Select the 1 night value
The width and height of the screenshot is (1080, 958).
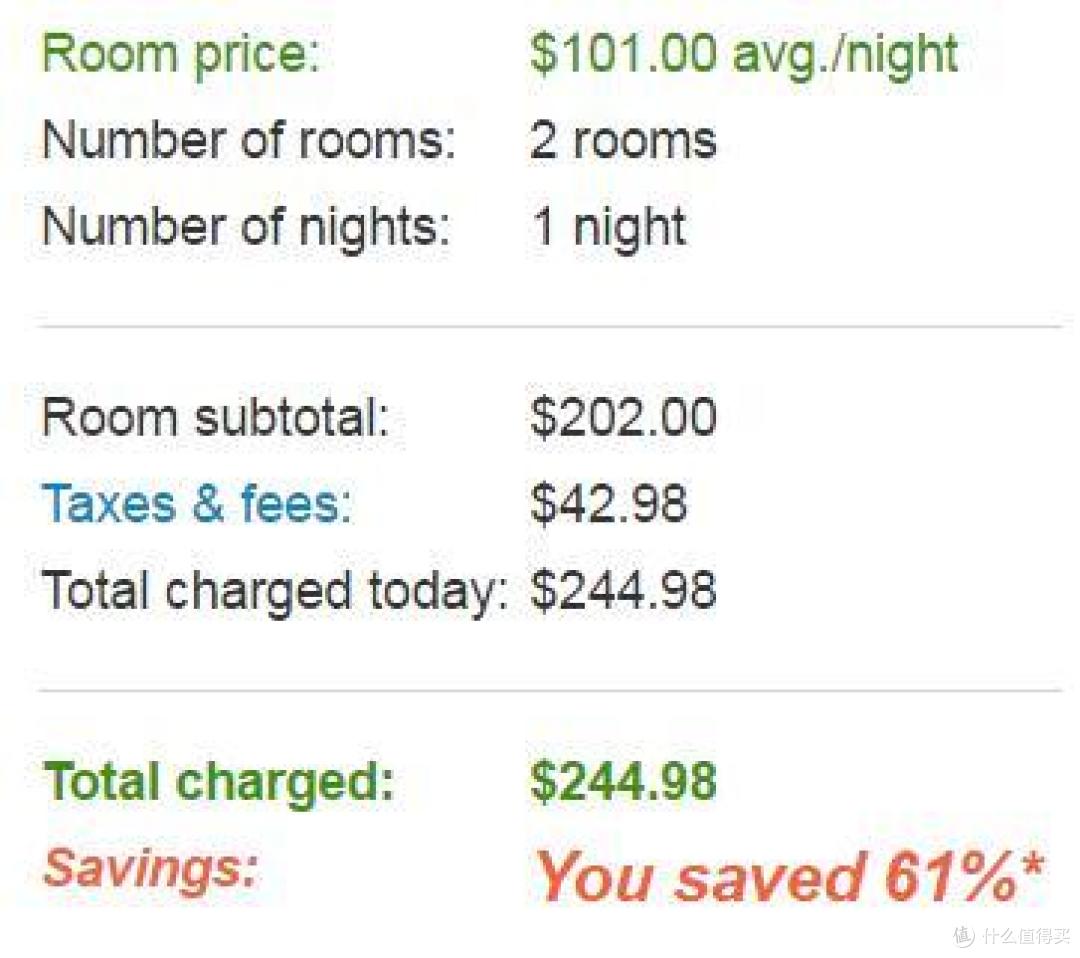pyautogui.click(x=610, y=228)
